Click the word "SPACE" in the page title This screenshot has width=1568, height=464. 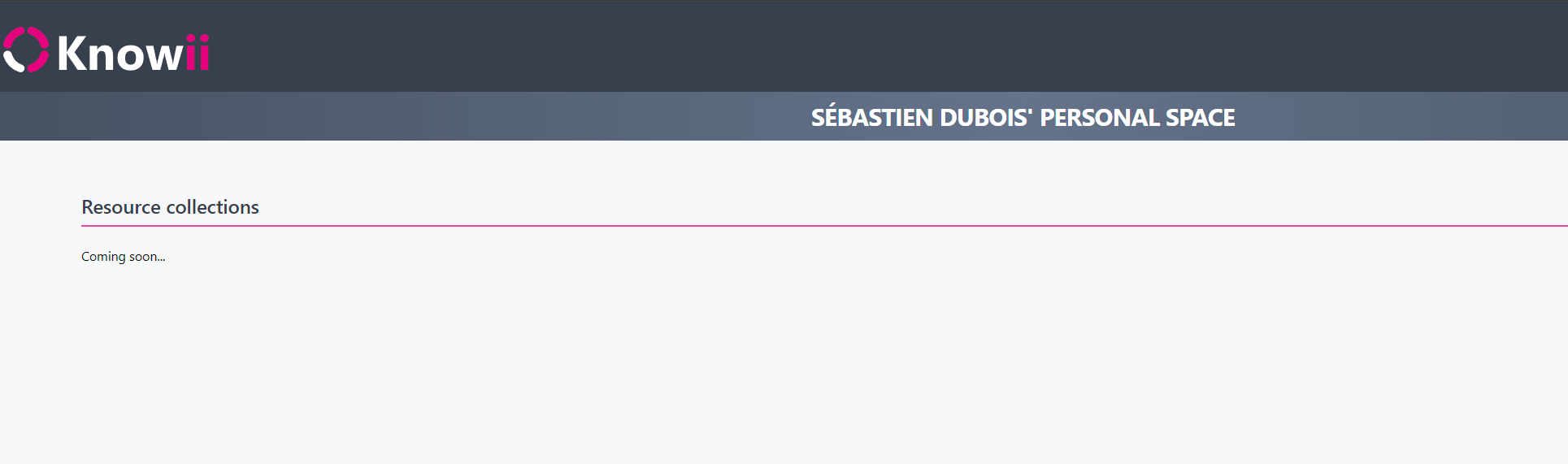(1201, 118)
